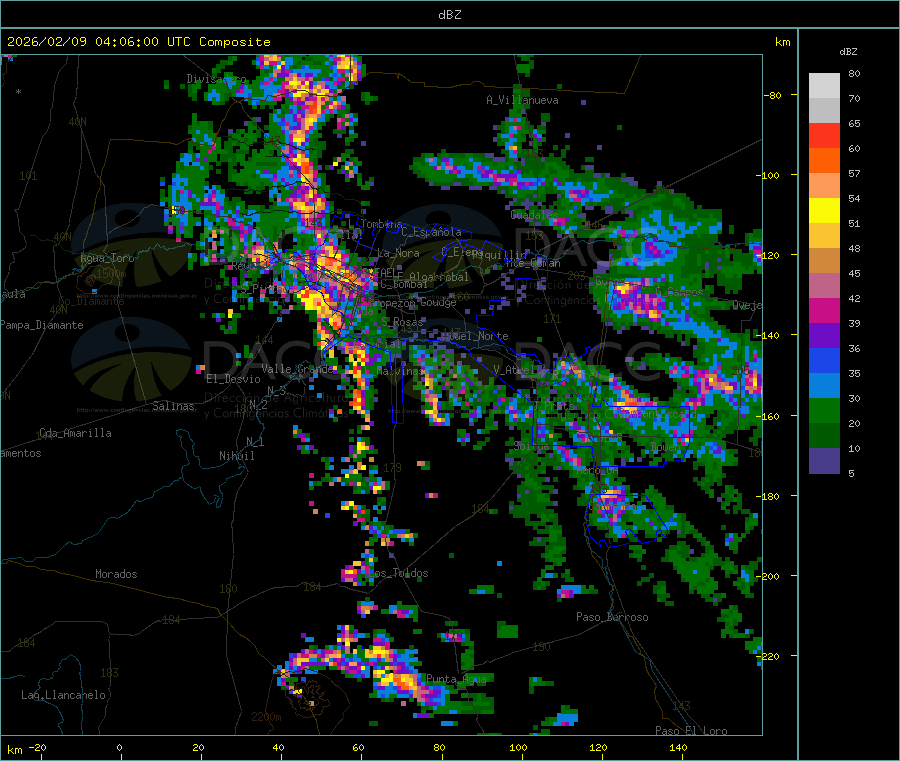Click the 'El_Desvio' map label

(233, 379)
